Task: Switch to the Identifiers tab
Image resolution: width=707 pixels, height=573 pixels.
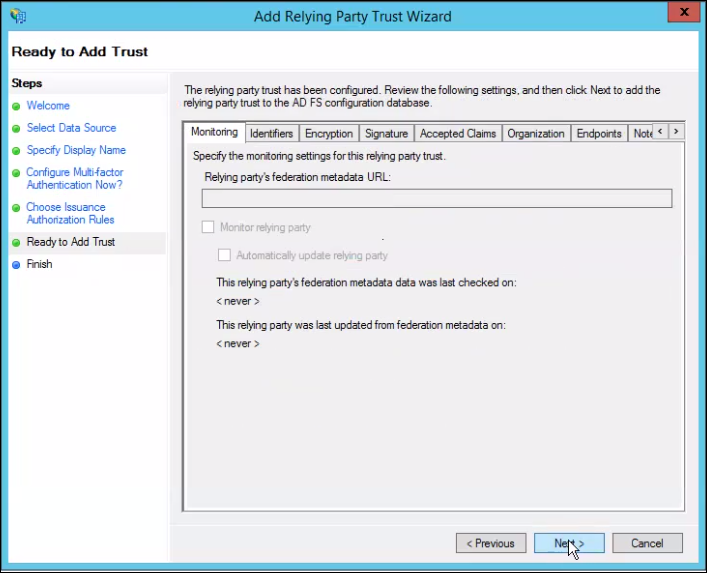Action: [271, 133]
